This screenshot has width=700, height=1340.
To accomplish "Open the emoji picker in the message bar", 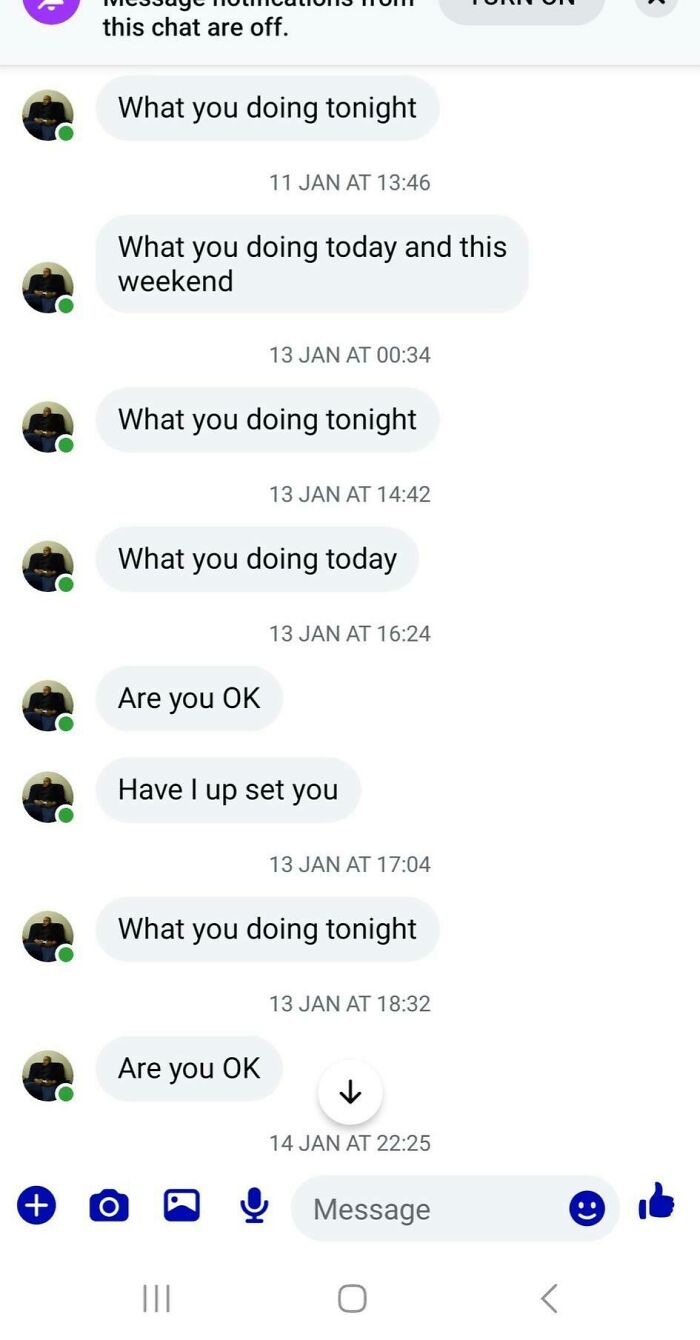I will point(589,1209).
